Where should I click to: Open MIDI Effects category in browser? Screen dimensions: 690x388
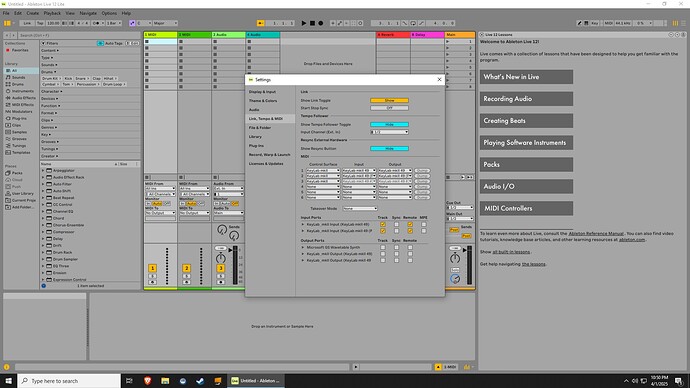tap(22, 105)
